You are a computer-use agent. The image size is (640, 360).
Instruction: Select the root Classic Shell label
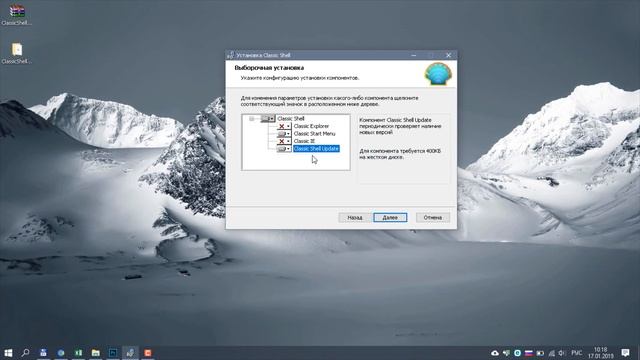point(291,118)
